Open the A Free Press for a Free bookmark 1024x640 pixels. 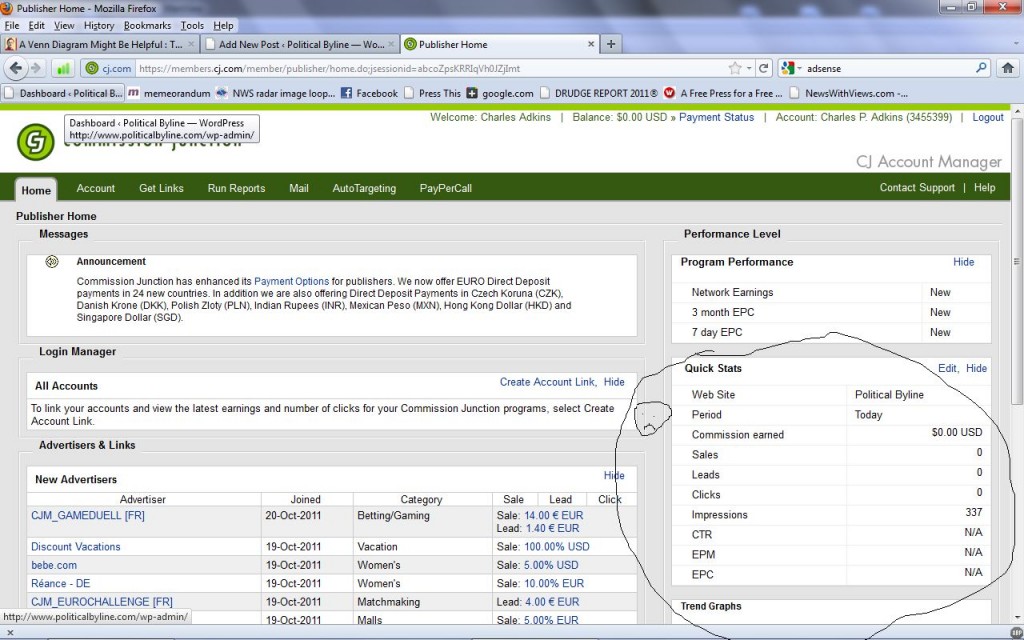tap(724, 93)
